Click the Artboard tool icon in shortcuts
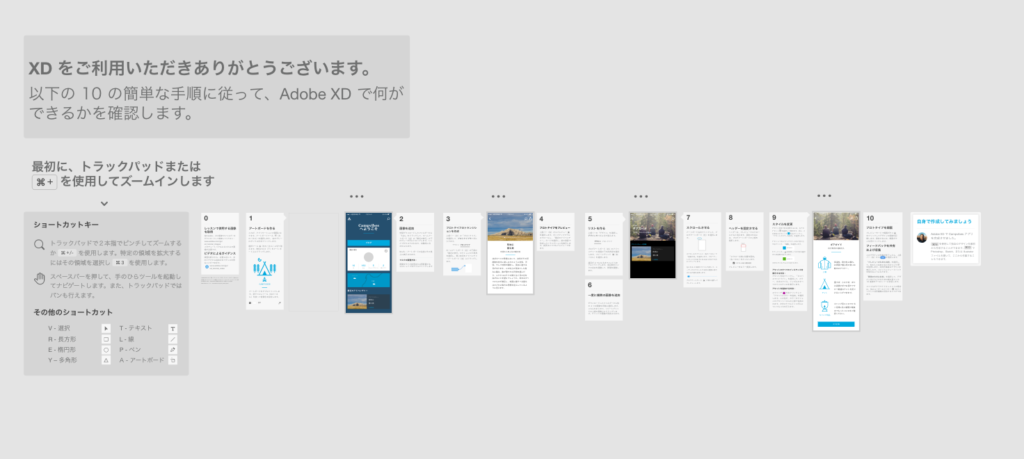Screen dimensions: 1024x459 (173, 360)
